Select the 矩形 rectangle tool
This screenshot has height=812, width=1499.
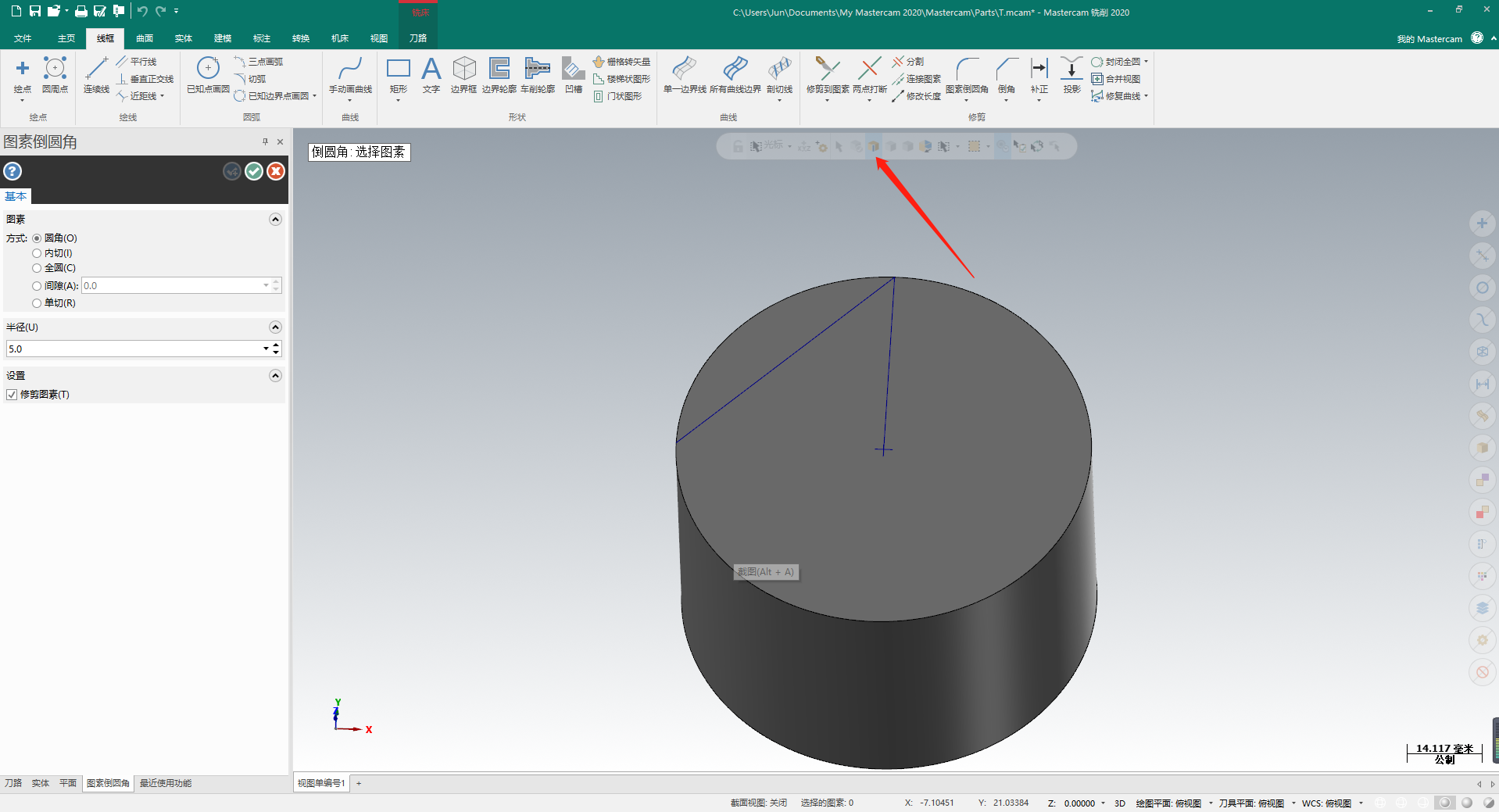[399, 76]
